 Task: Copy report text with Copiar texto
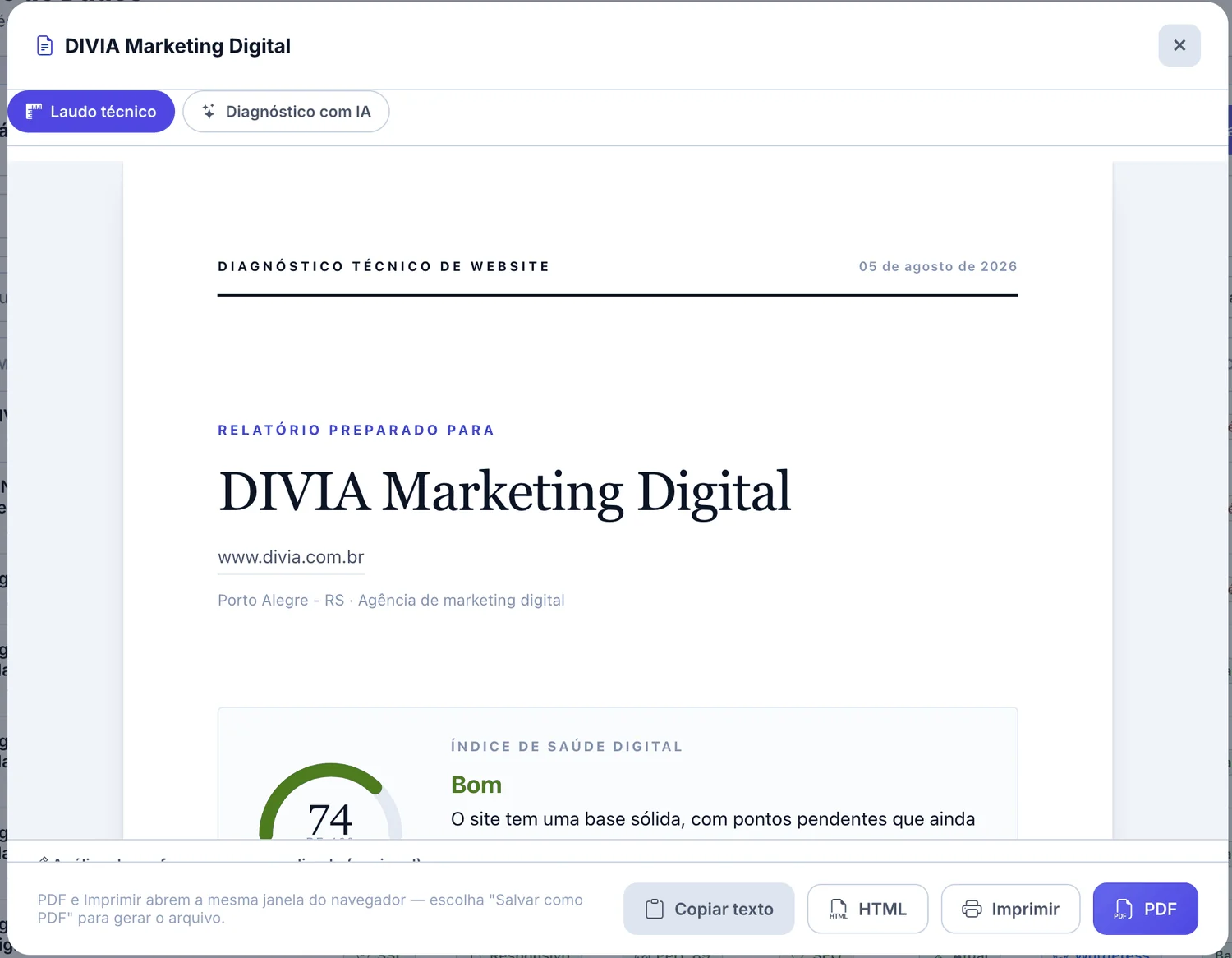tap(709, 909)
